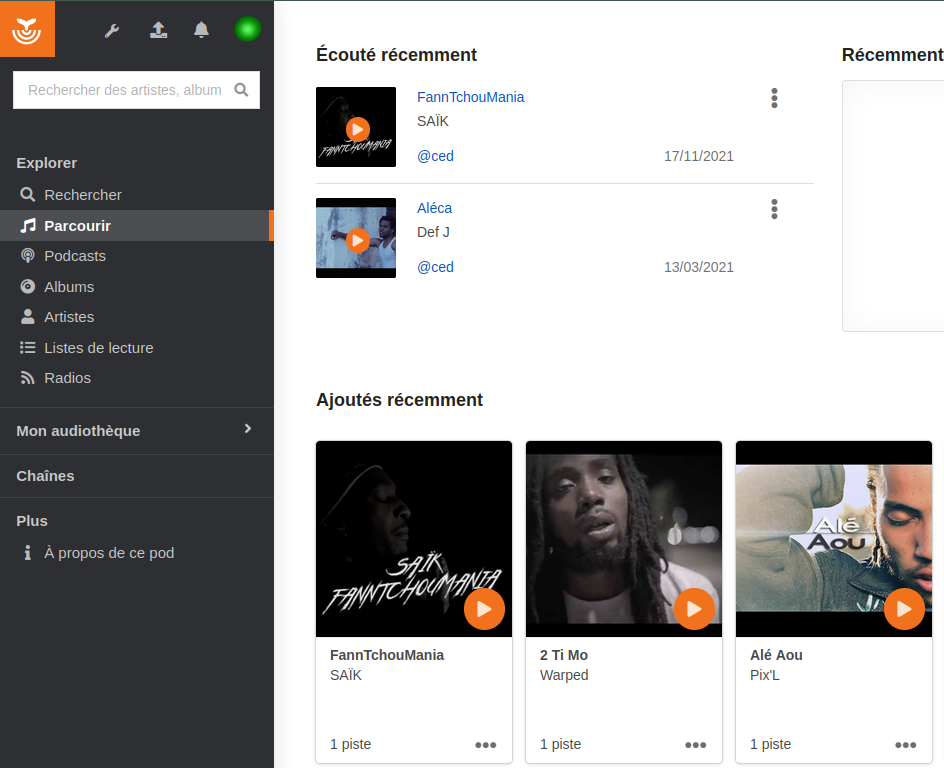The height and width of the screenshot is (768, 944).
Task: Click the 17/11/2021 listening date
Action: [698, 156]
